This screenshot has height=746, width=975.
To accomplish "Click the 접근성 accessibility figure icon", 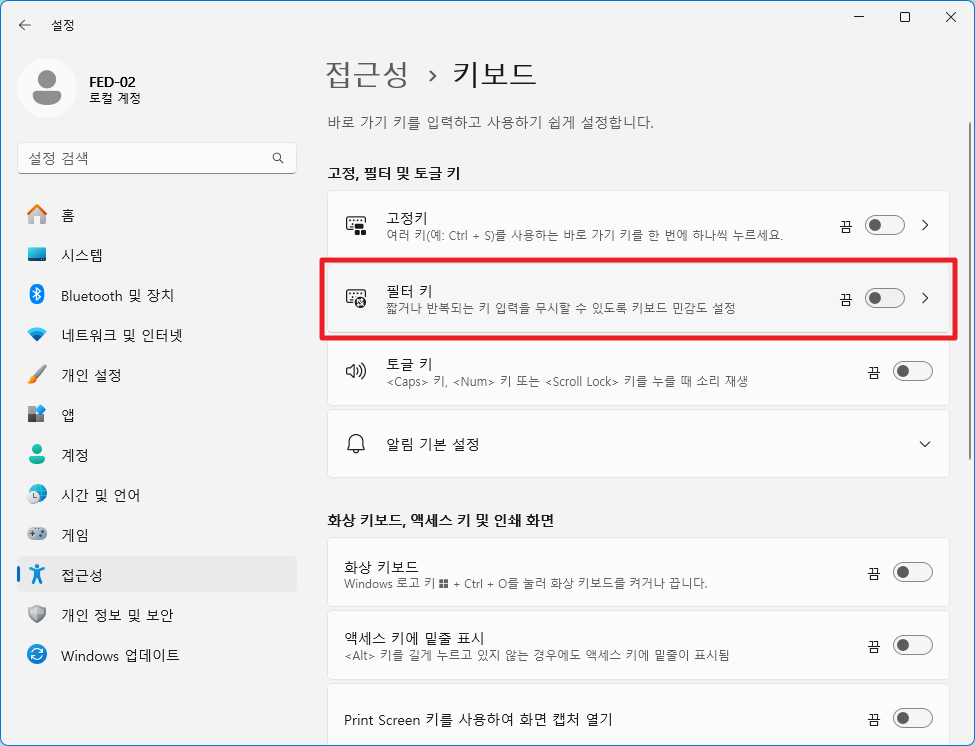I will (x=37, y=574).
